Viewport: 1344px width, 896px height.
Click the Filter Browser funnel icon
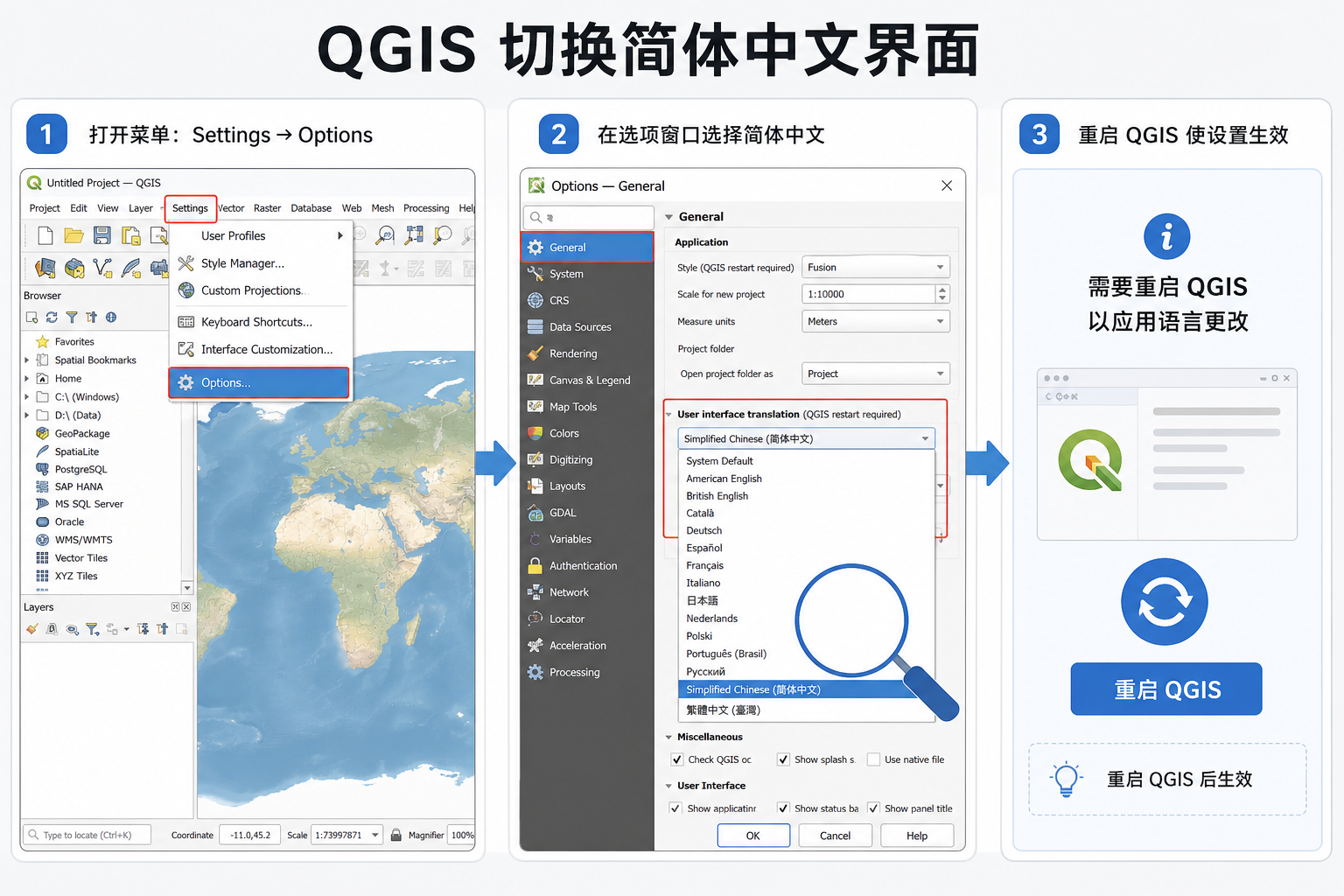coord(72,318)
